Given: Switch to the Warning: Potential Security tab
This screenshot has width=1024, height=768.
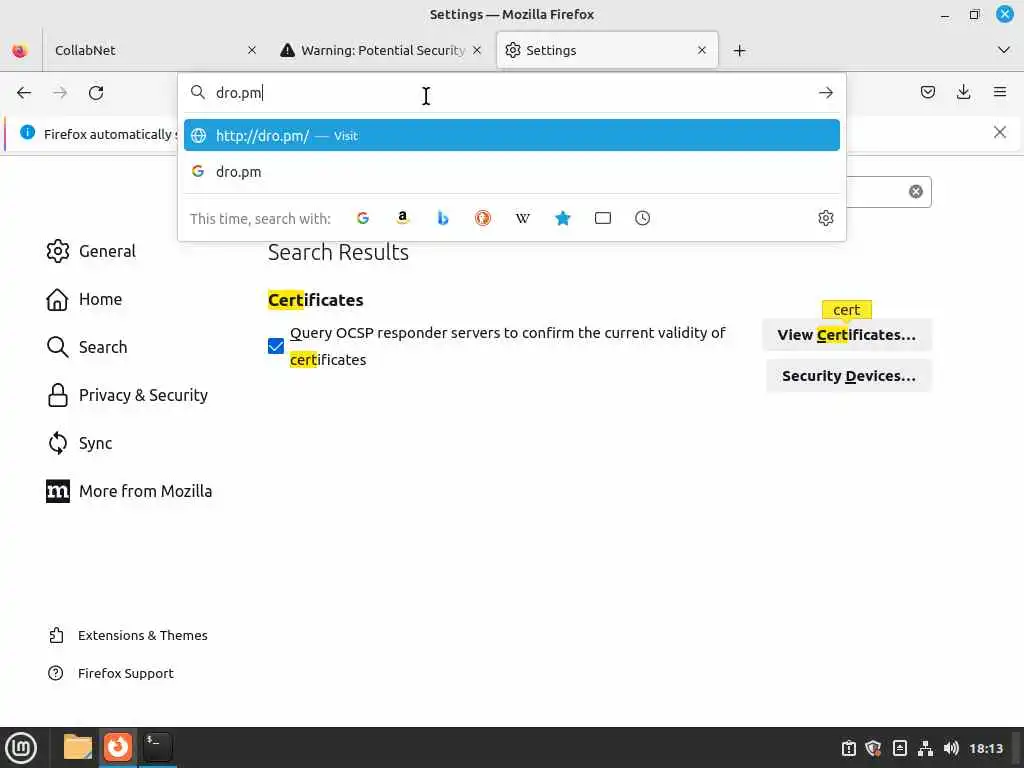Looking at the screenshot, I should coord(382,50).
